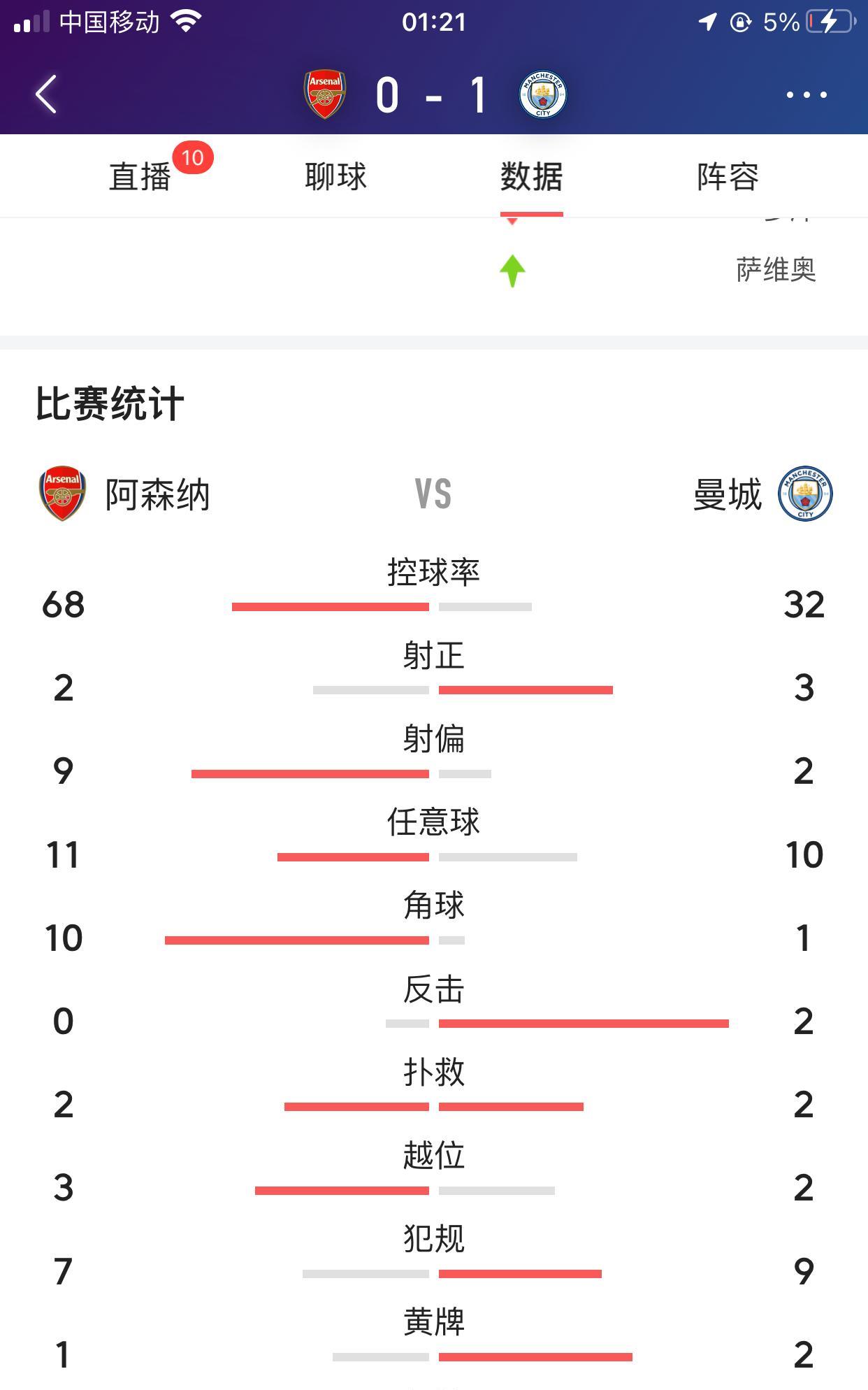Viewport: 868px width, 1390px height.
Task: Tap the 曼城 team name
Action: pos(728,495)
